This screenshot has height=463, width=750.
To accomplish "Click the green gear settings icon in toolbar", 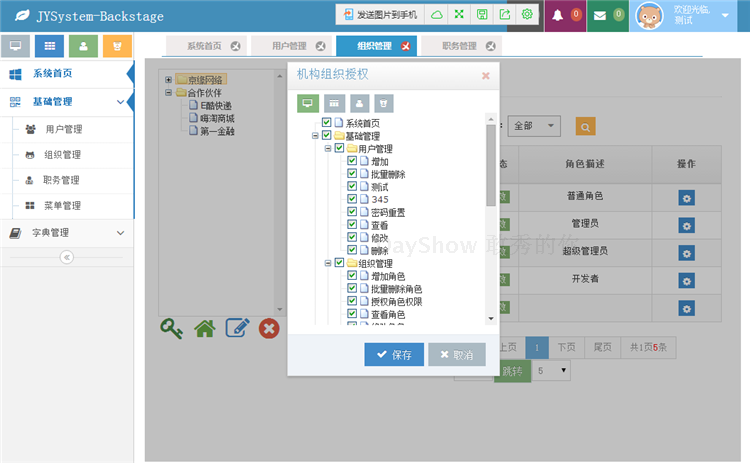I will click(x=527, y=14).
